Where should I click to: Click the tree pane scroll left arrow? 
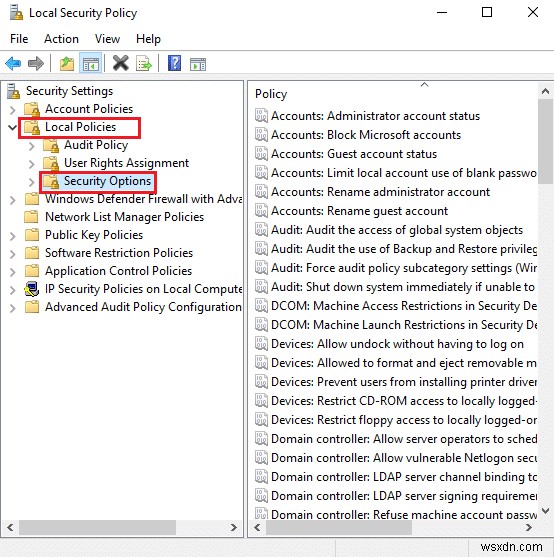tap(10, 528)
